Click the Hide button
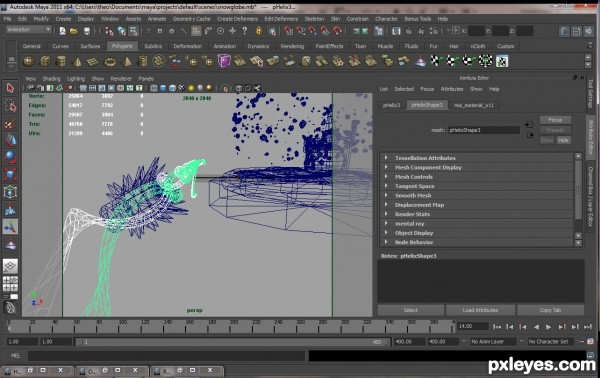The image size is (600, 378). tap(563, 140)
